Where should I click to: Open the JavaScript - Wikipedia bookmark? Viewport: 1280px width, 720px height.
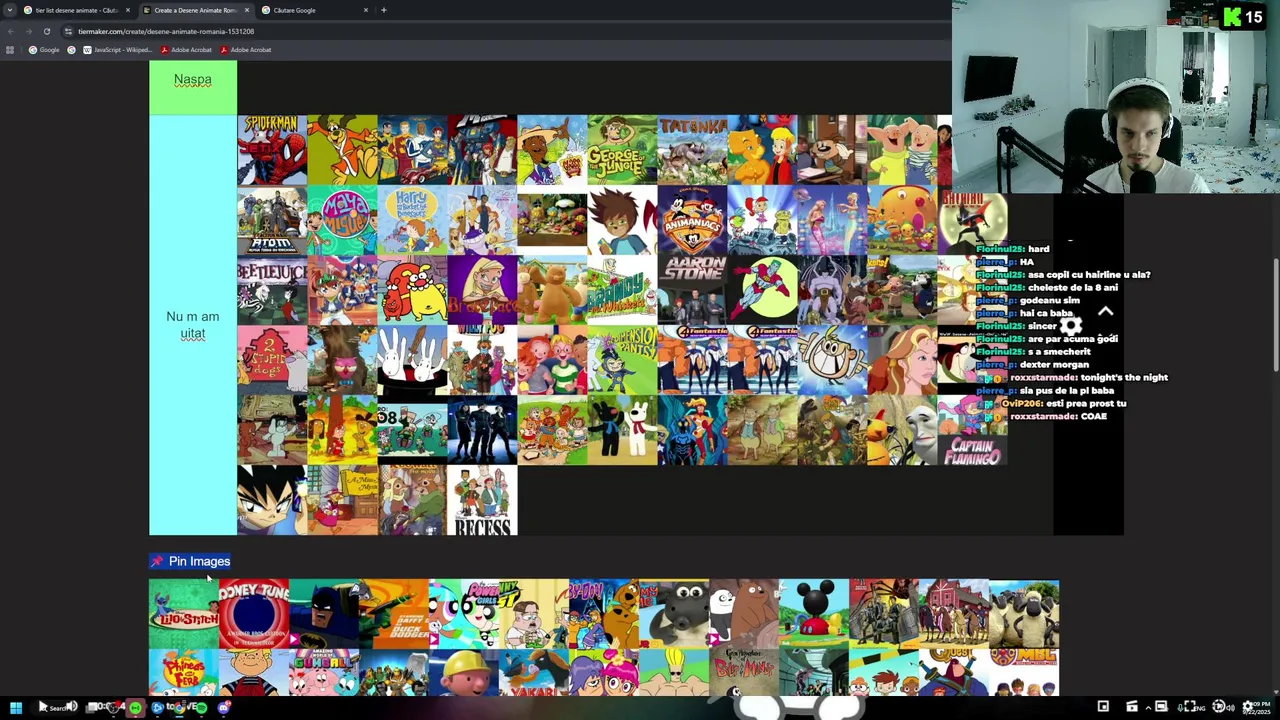tap(116, 50)
